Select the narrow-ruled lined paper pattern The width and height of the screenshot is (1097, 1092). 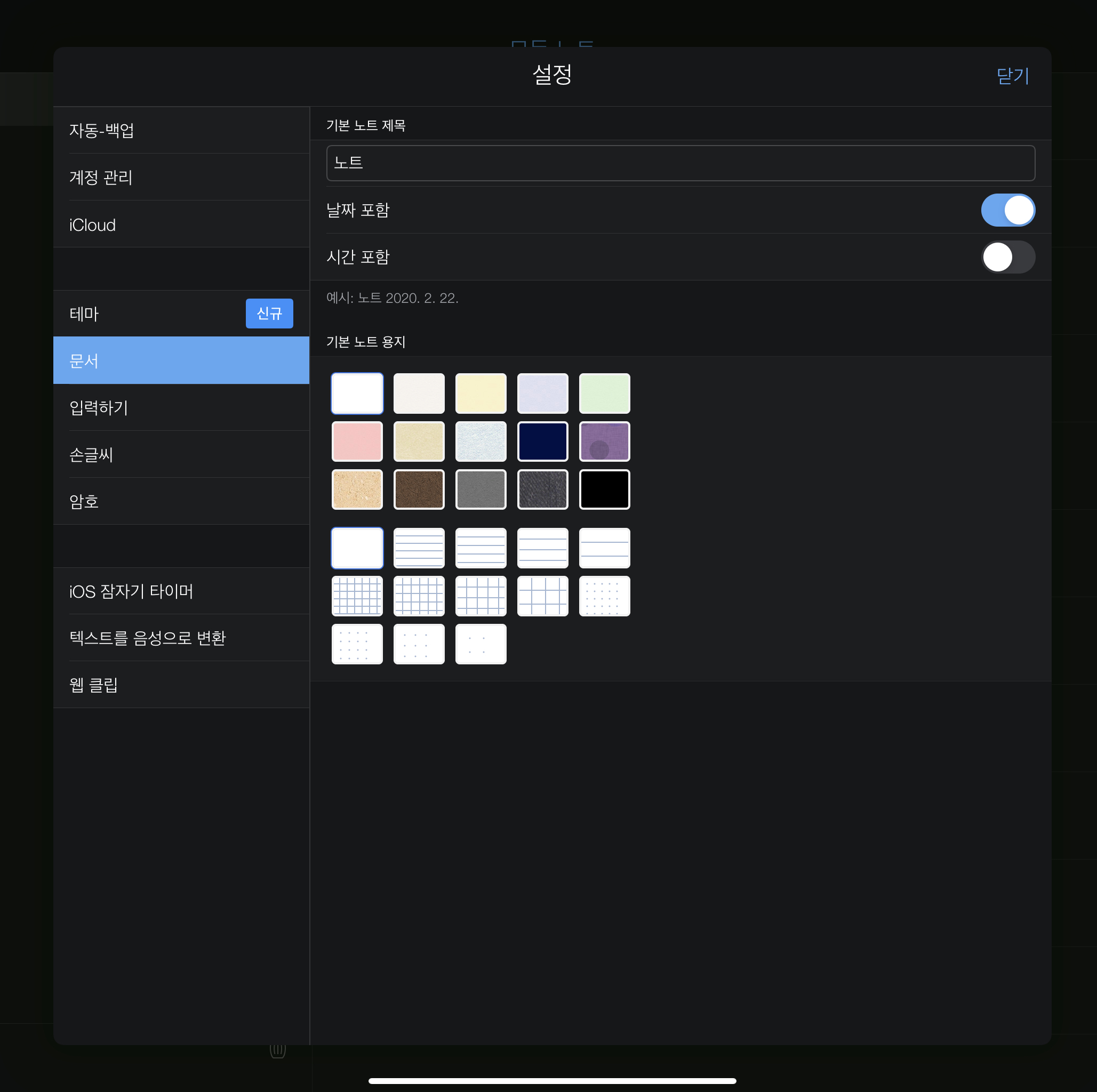click(x=419, y=548)
